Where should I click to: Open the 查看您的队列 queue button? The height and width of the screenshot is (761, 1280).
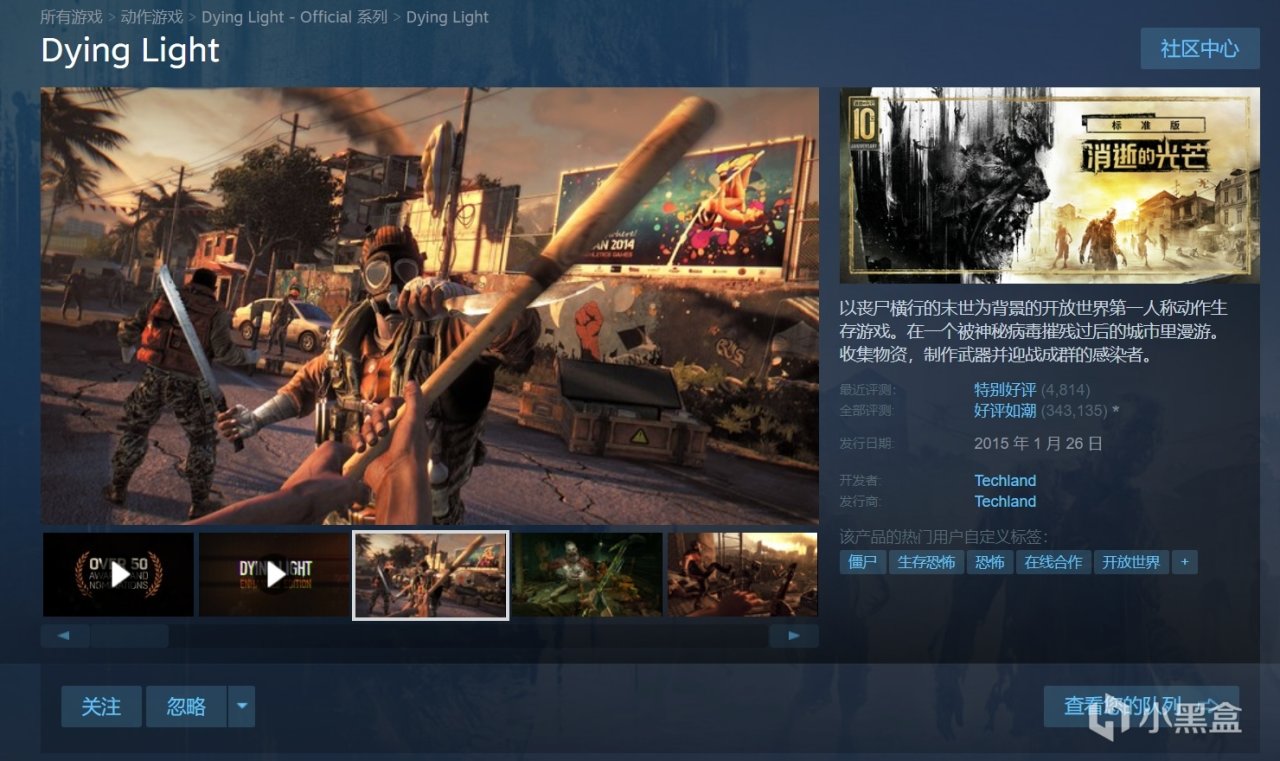[x=1141, y=706]
